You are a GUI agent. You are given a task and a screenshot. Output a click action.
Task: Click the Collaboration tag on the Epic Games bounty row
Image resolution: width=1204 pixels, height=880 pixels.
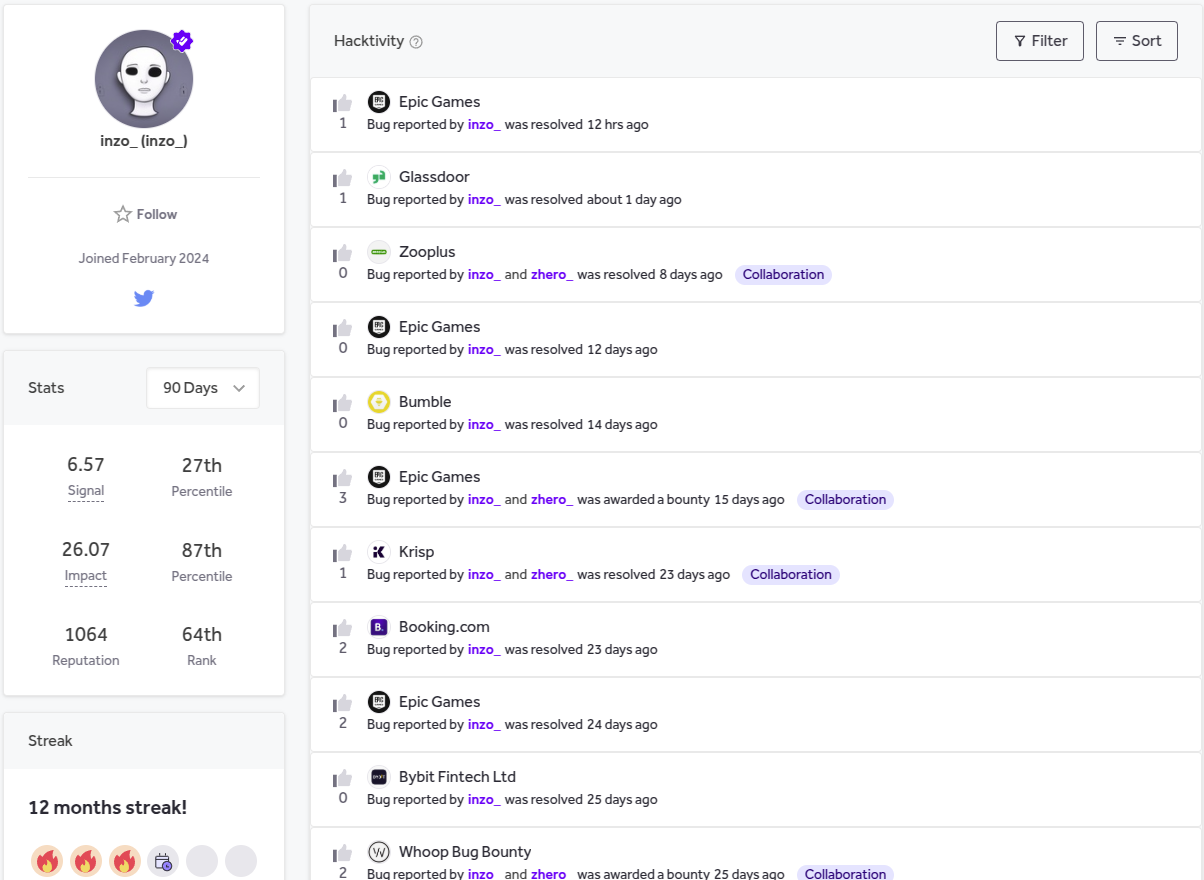click(845, 499)
